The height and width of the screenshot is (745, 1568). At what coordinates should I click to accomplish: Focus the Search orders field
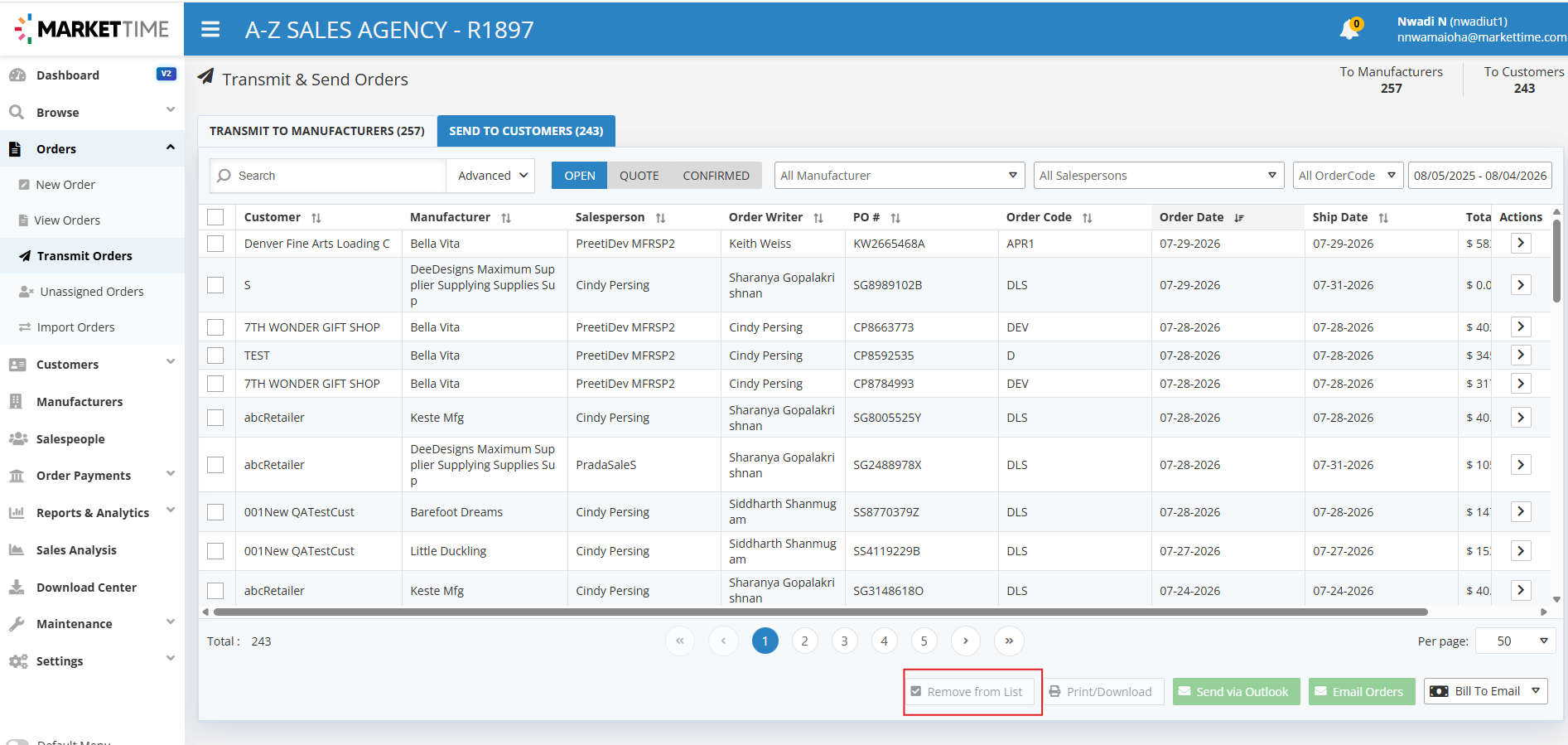(x=328, y=176)
